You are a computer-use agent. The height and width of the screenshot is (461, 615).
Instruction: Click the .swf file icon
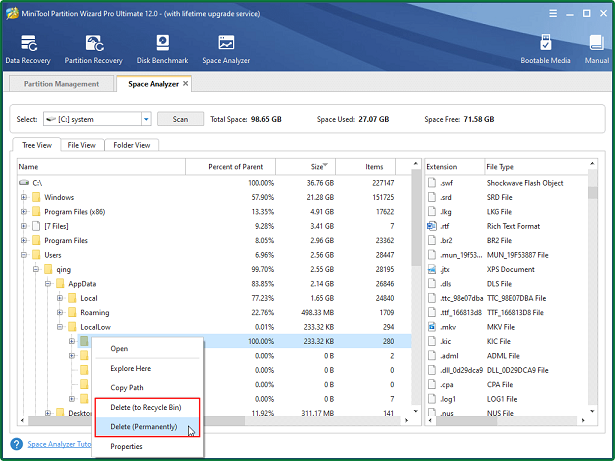(x=432, y=183)
